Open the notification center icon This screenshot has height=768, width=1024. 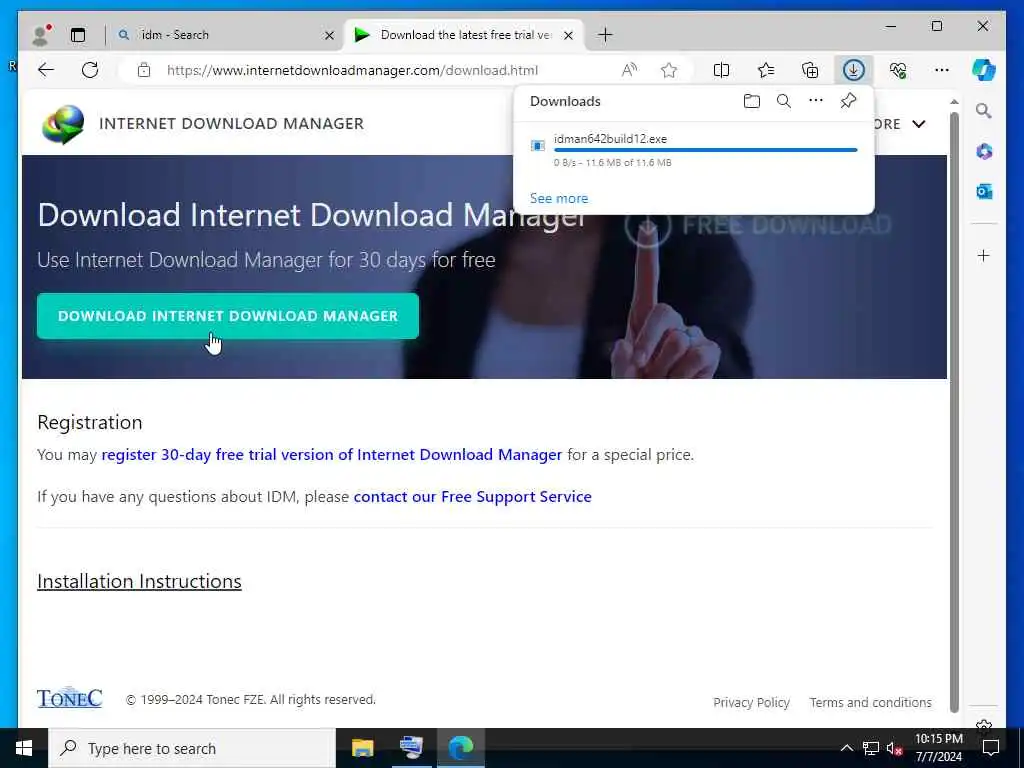pyautogui.click(x=991, y=748)
